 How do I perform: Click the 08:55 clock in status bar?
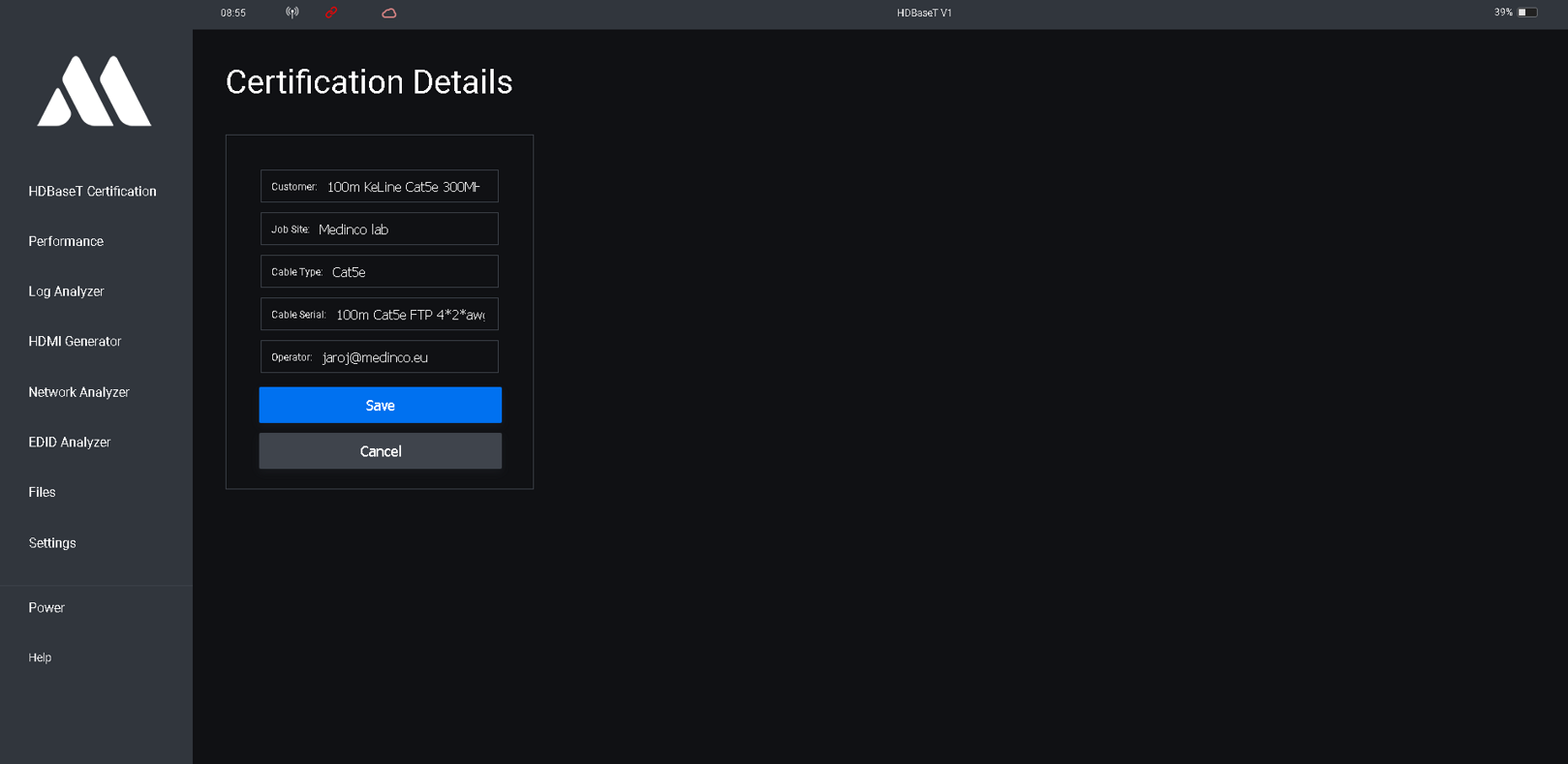point(233,13)
